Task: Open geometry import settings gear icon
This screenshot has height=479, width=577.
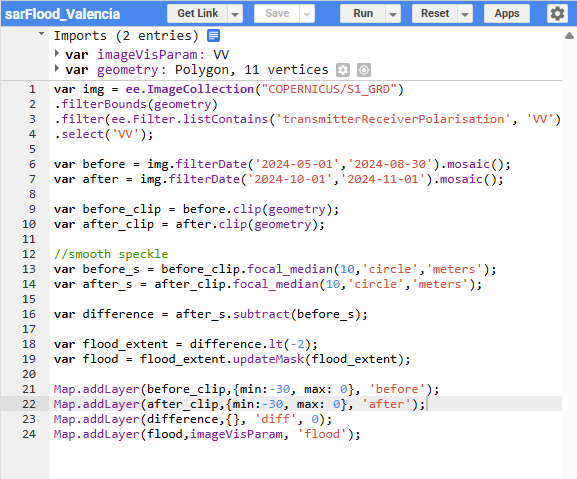Action: (x=343, y=70)
